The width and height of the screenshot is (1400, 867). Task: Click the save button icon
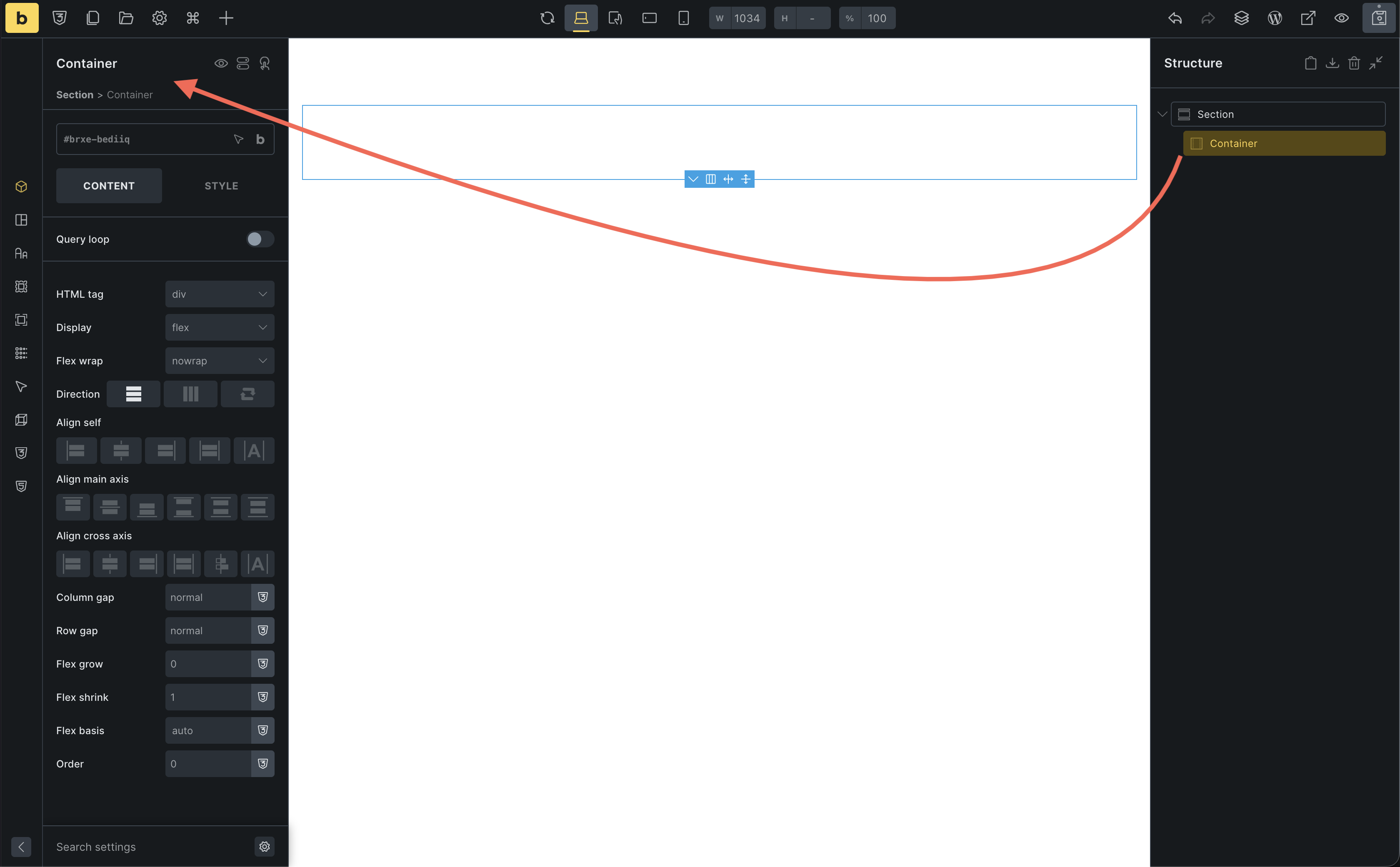(x=1379, y=18)
